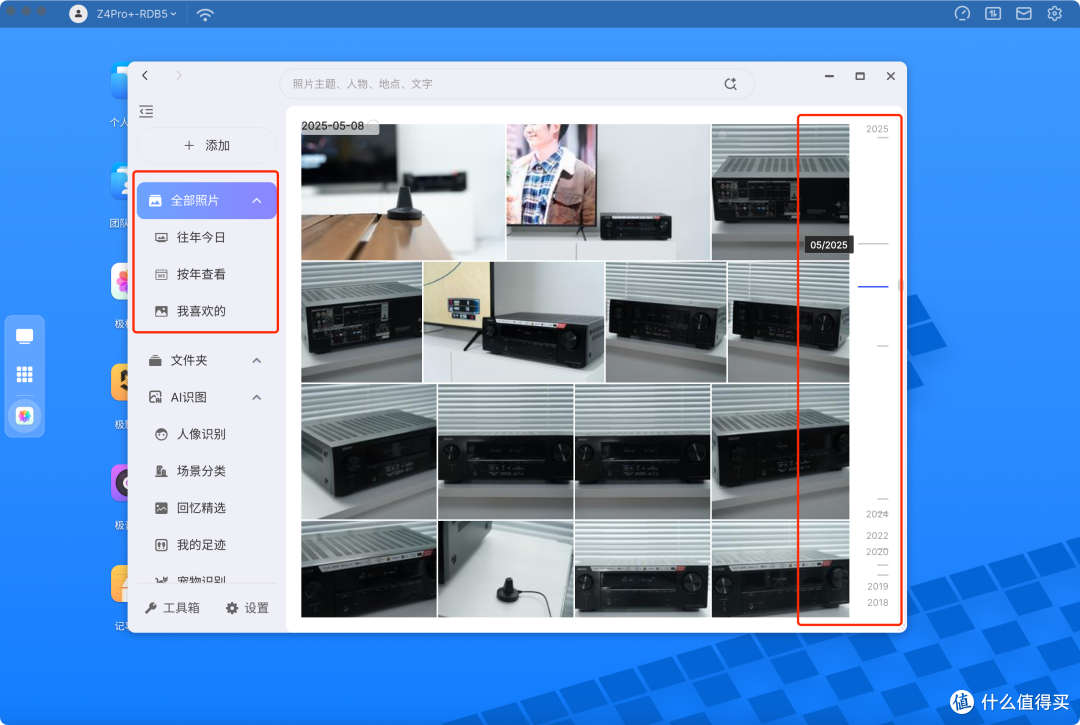The height and width of the screenshot is (725, 1080).
Task: Open system settings gear in top bar
Action: pyautogui.click(x=1055, y=14)
